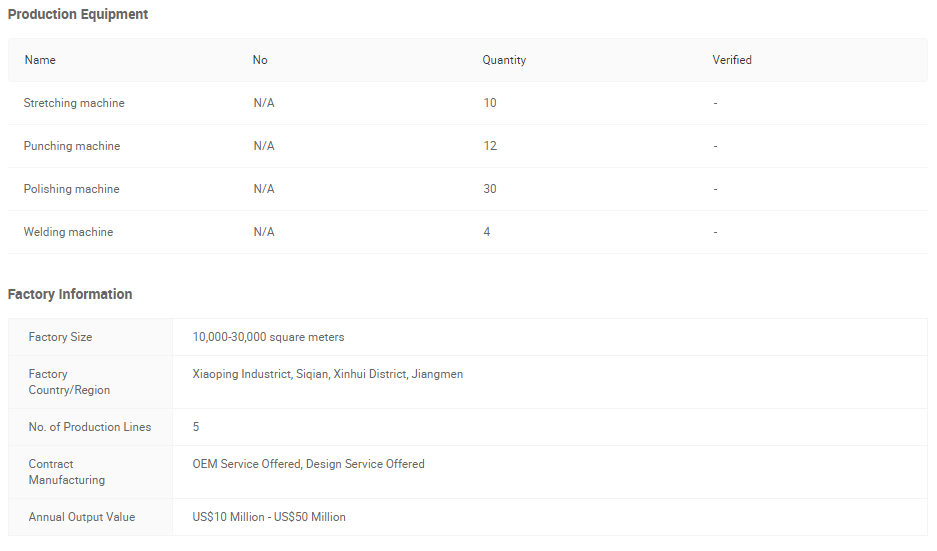Select the Punching machine row name
The width and height of the screenshot is (937, 551).
pyautogui.click(x=72, y=146)
